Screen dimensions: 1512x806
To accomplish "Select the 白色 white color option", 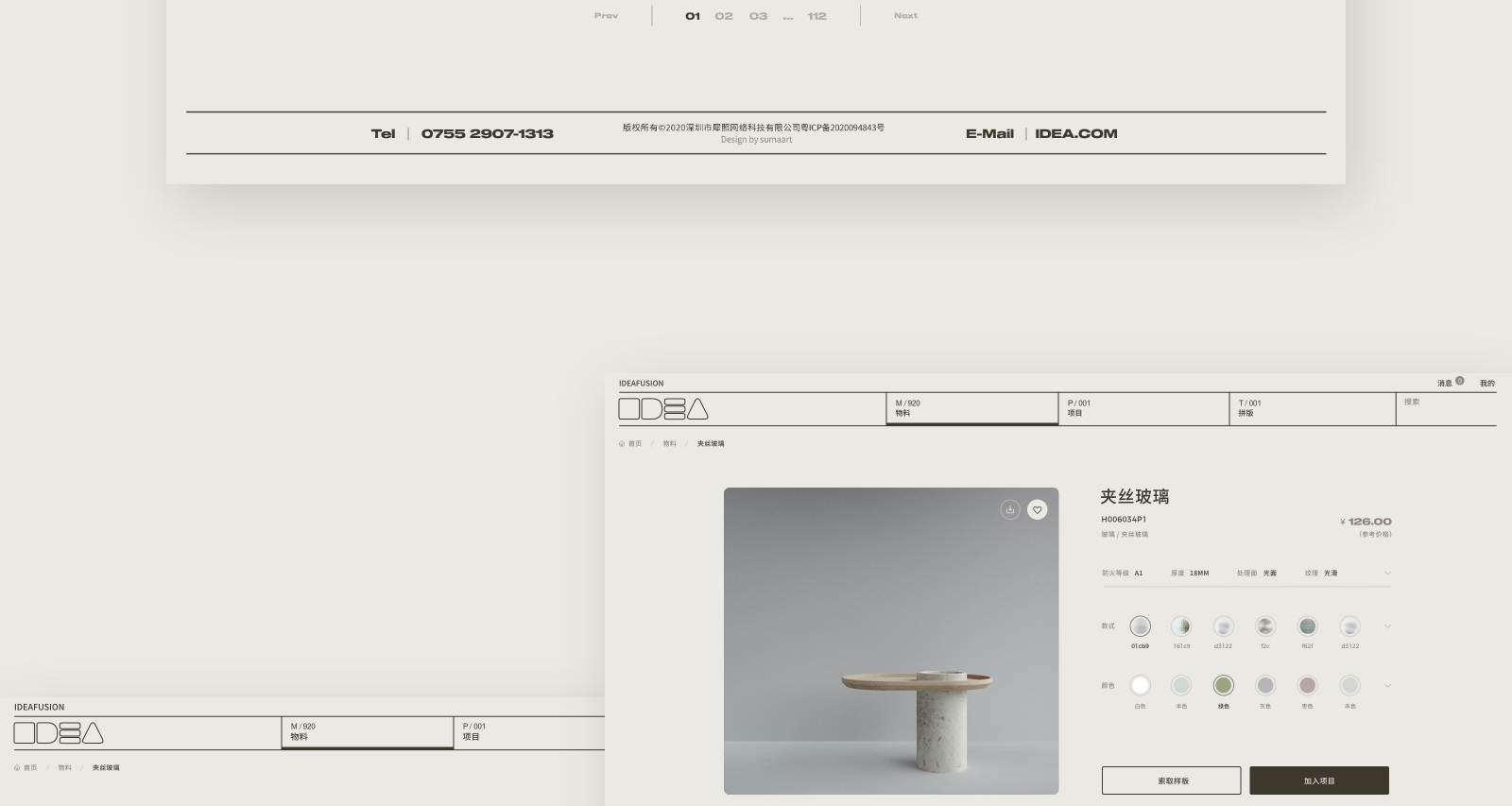I will pyautogui.click(x=1140, y=686).
